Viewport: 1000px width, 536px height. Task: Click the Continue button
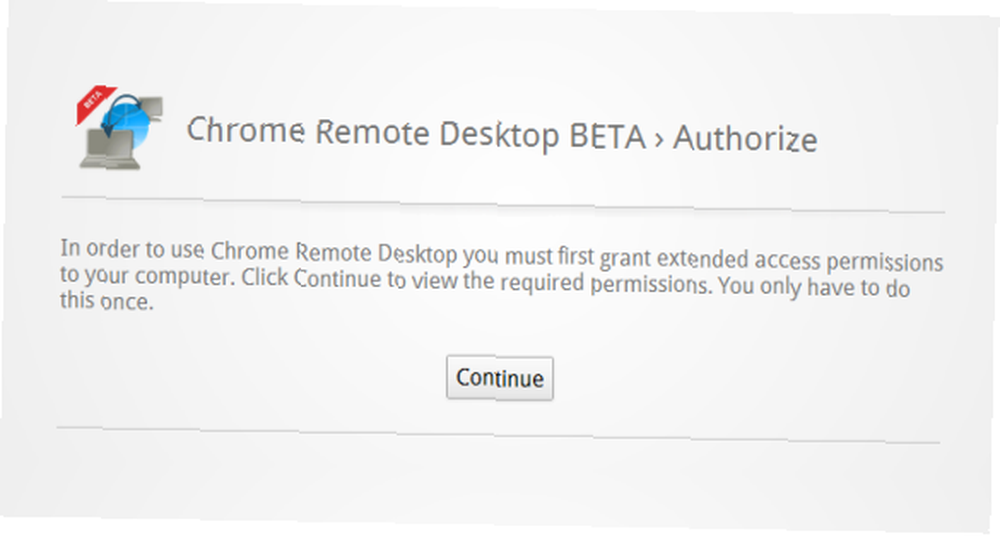pos(499,378)
